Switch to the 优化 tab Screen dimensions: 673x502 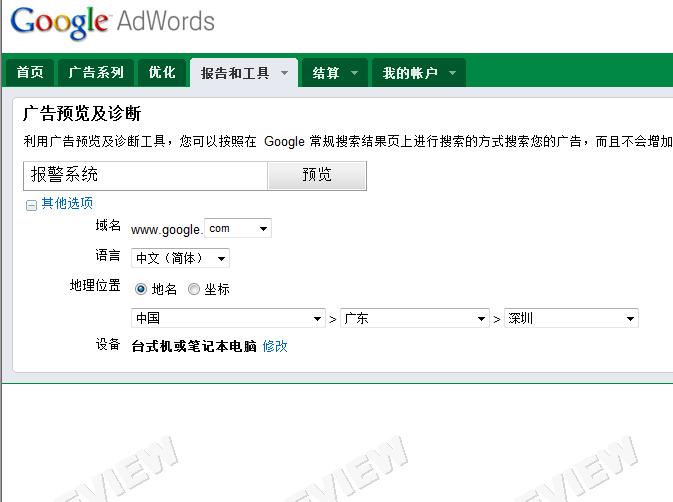(x=162, y=73)
